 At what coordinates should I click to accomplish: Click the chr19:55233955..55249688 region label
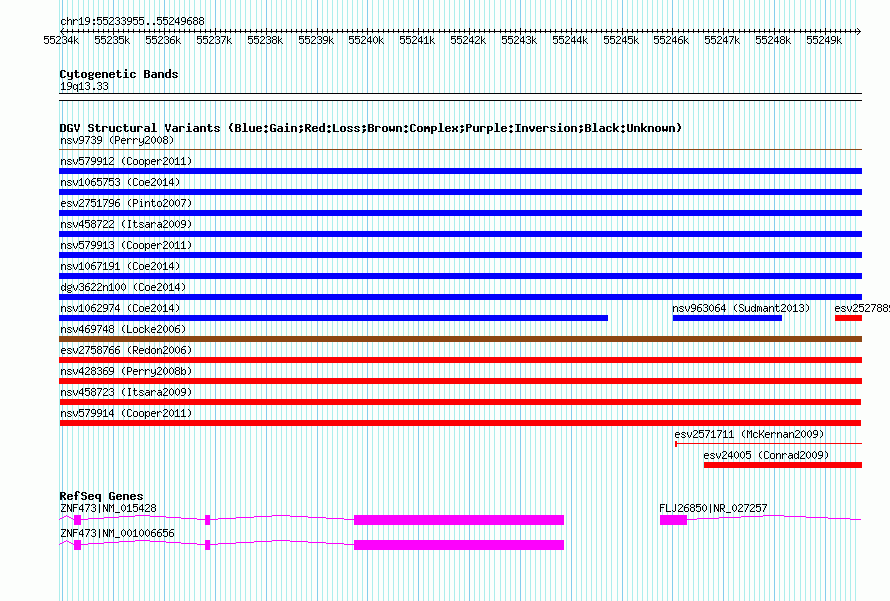[x=132, y=21]
